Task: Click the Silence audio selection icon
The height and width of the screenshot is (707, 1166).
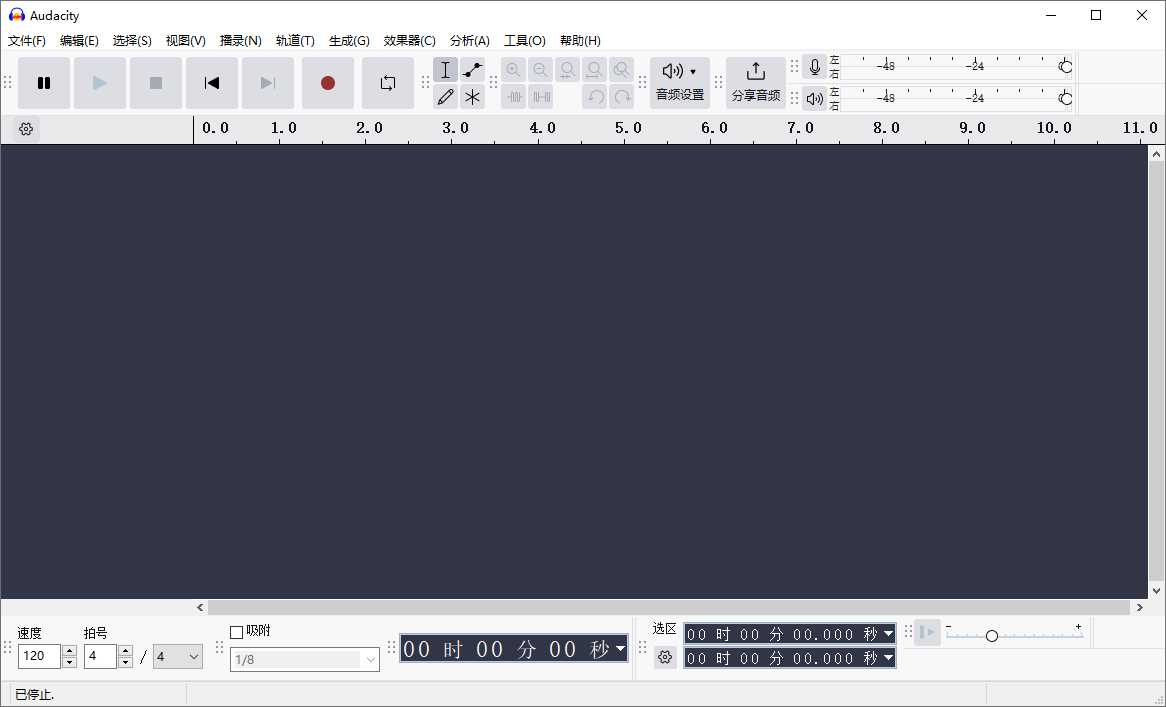Action: pos(540,97)
